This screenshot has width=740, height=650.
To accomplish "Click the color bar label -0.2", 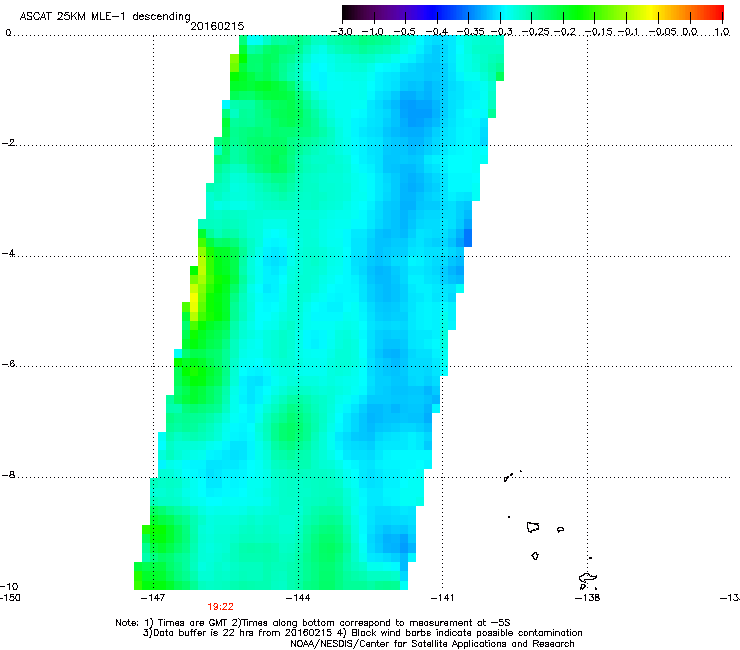I will (x=565, y=32).
